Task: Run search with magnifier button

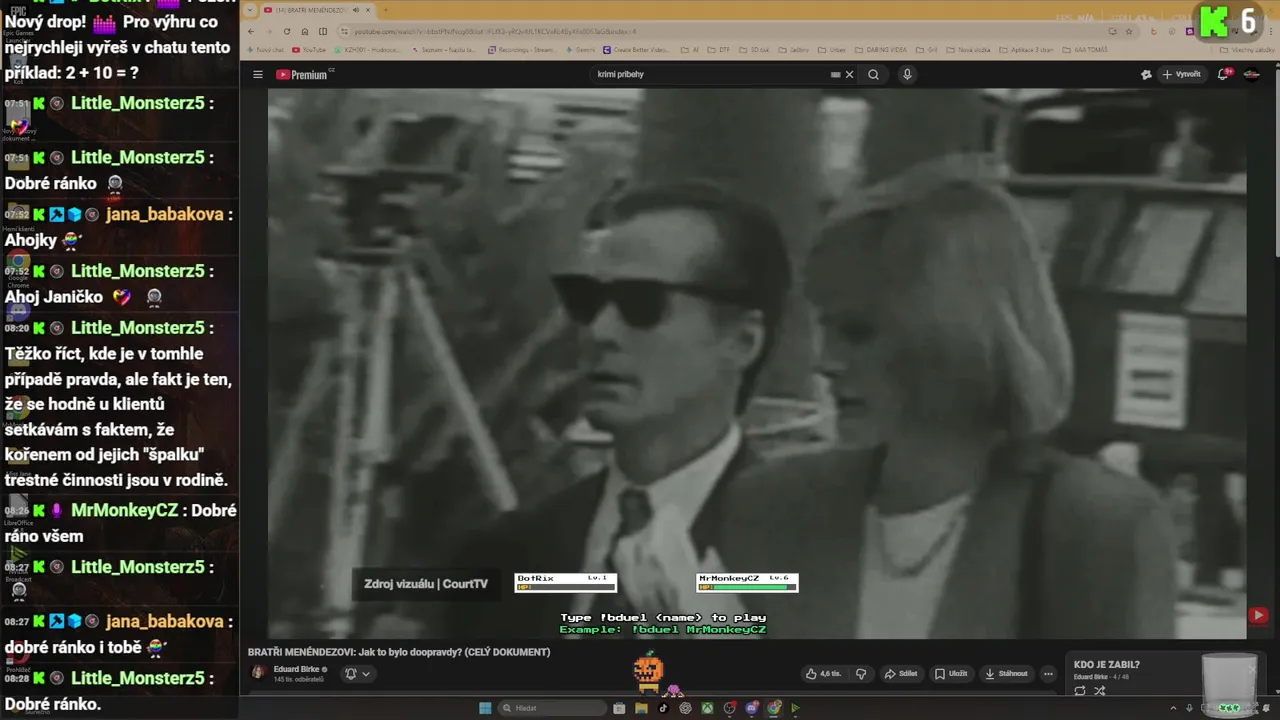Action: click(x=873, y=74)
